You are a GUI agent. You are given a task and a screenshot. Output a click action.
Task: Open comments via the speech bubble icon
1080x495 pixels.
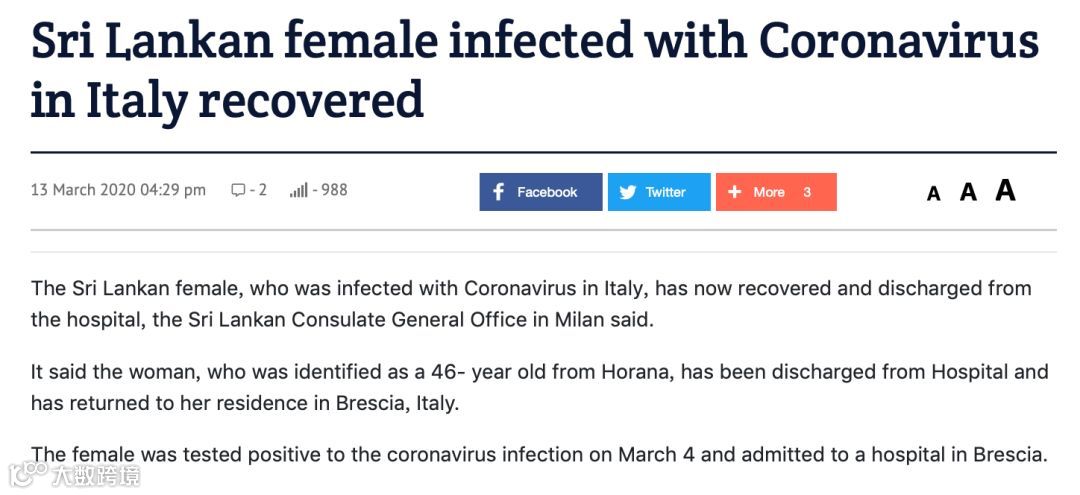click(x=238, y=190)
